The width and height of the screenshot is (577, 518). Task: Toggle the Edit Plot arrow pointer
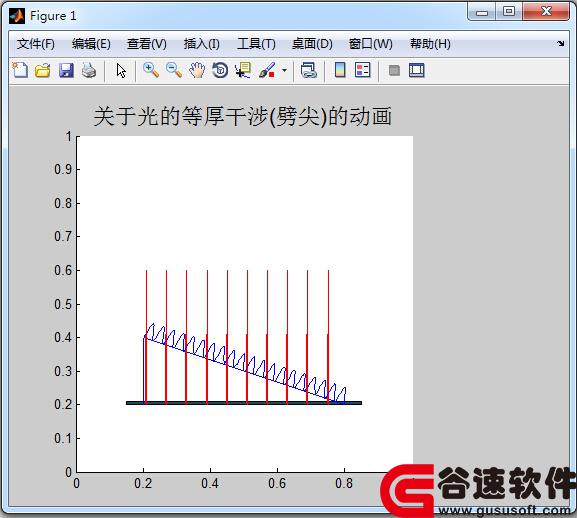click(121, 70)
